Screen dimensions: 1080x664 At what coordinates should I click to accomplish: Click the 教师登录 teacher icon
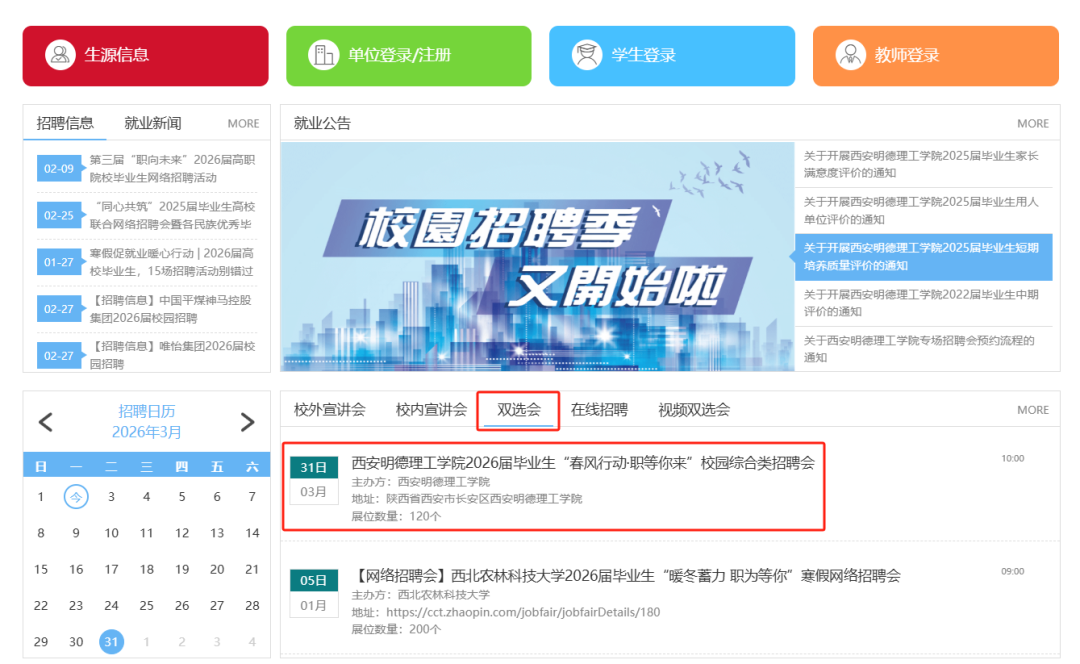click(850, 55)
